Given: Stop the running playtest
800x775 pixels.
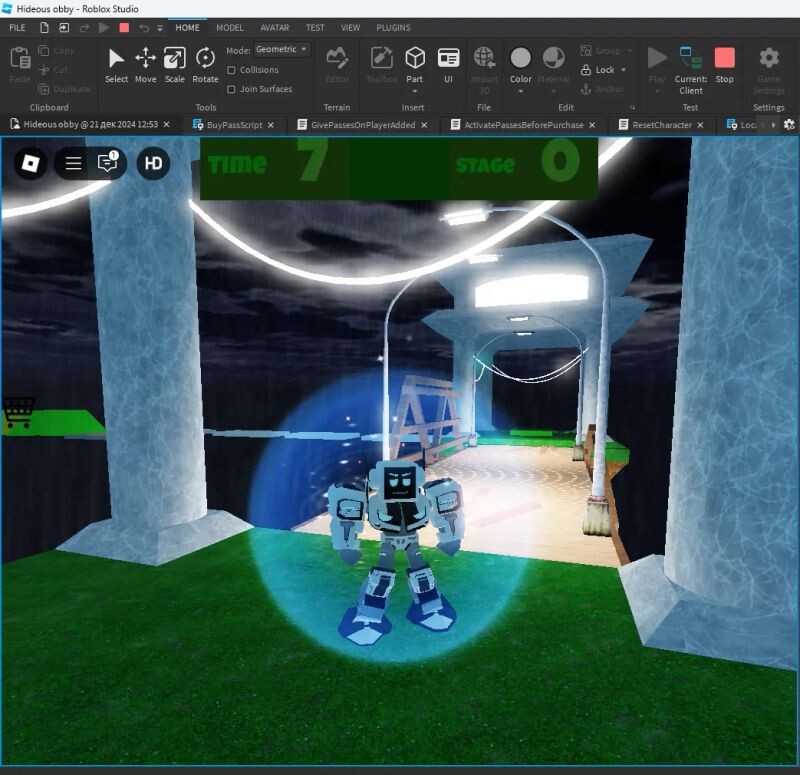Looking at the screenshot, I should pyautogui.click(x=724, y=63).
